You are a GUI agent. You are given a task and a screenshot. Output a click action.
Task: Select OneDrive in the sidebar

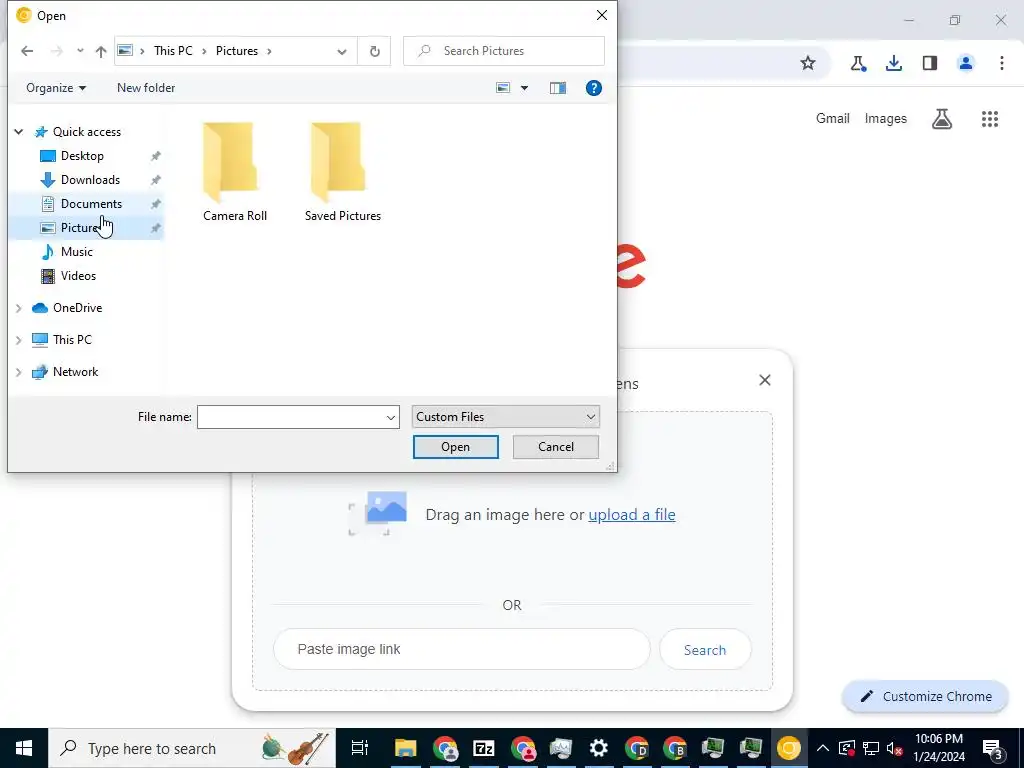[x=77, y=308]
